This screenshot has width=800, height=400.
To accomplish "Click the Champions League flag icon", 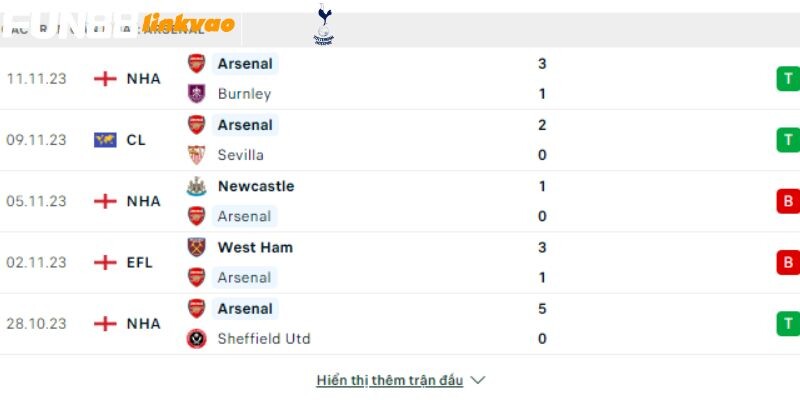I will click(105, 140).
